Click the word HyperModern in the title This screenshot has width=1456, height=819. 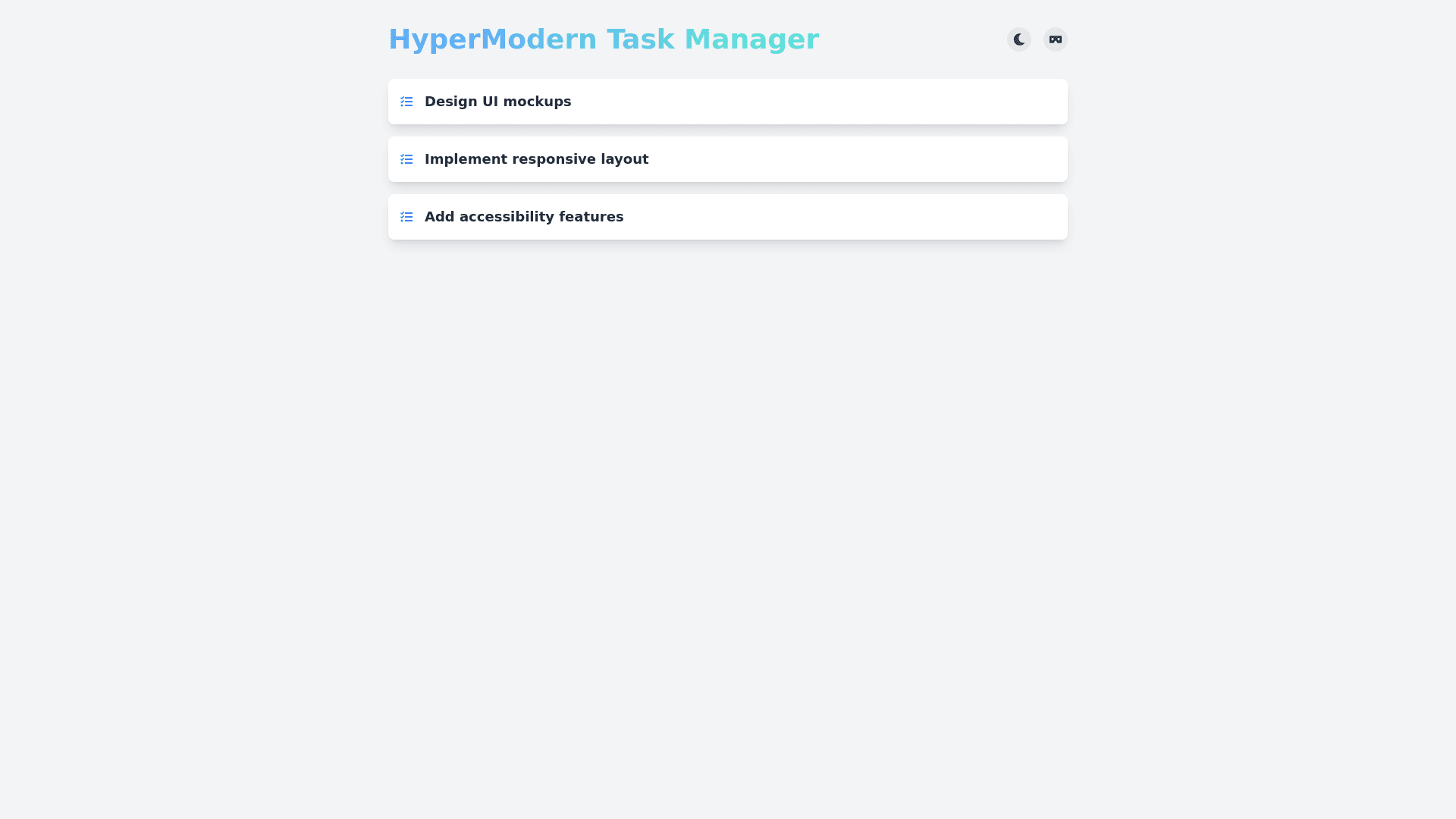492,39
